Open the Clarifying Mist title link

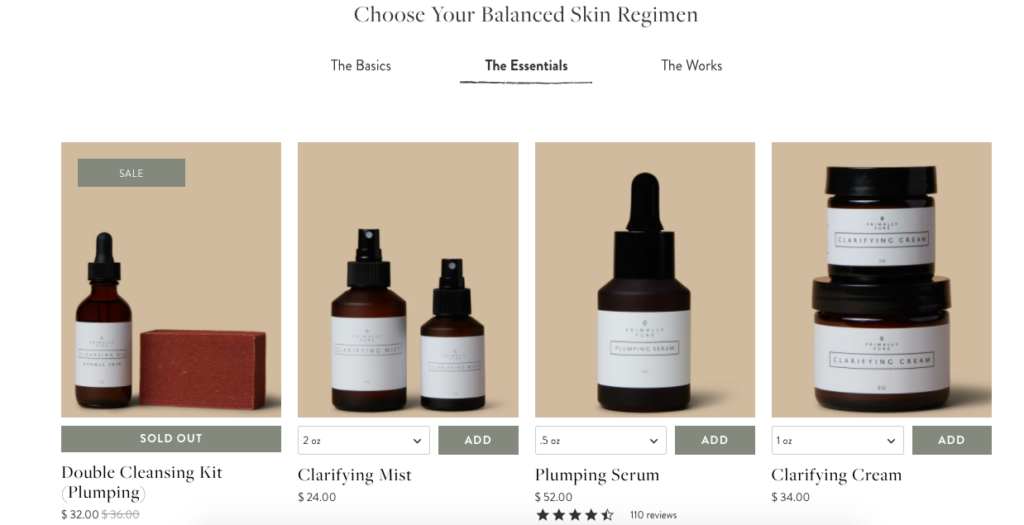(x=355, y=475)
